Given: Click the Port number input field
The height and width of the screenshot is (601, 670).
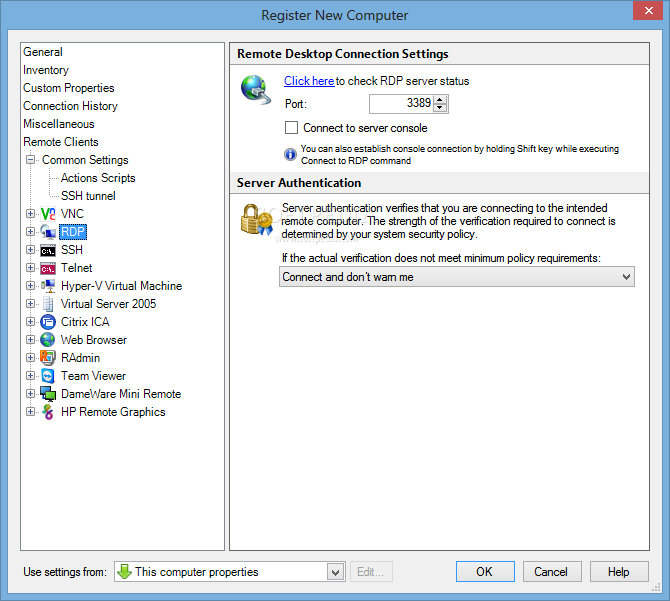Looking at the screenshot, I should point(402,104).
